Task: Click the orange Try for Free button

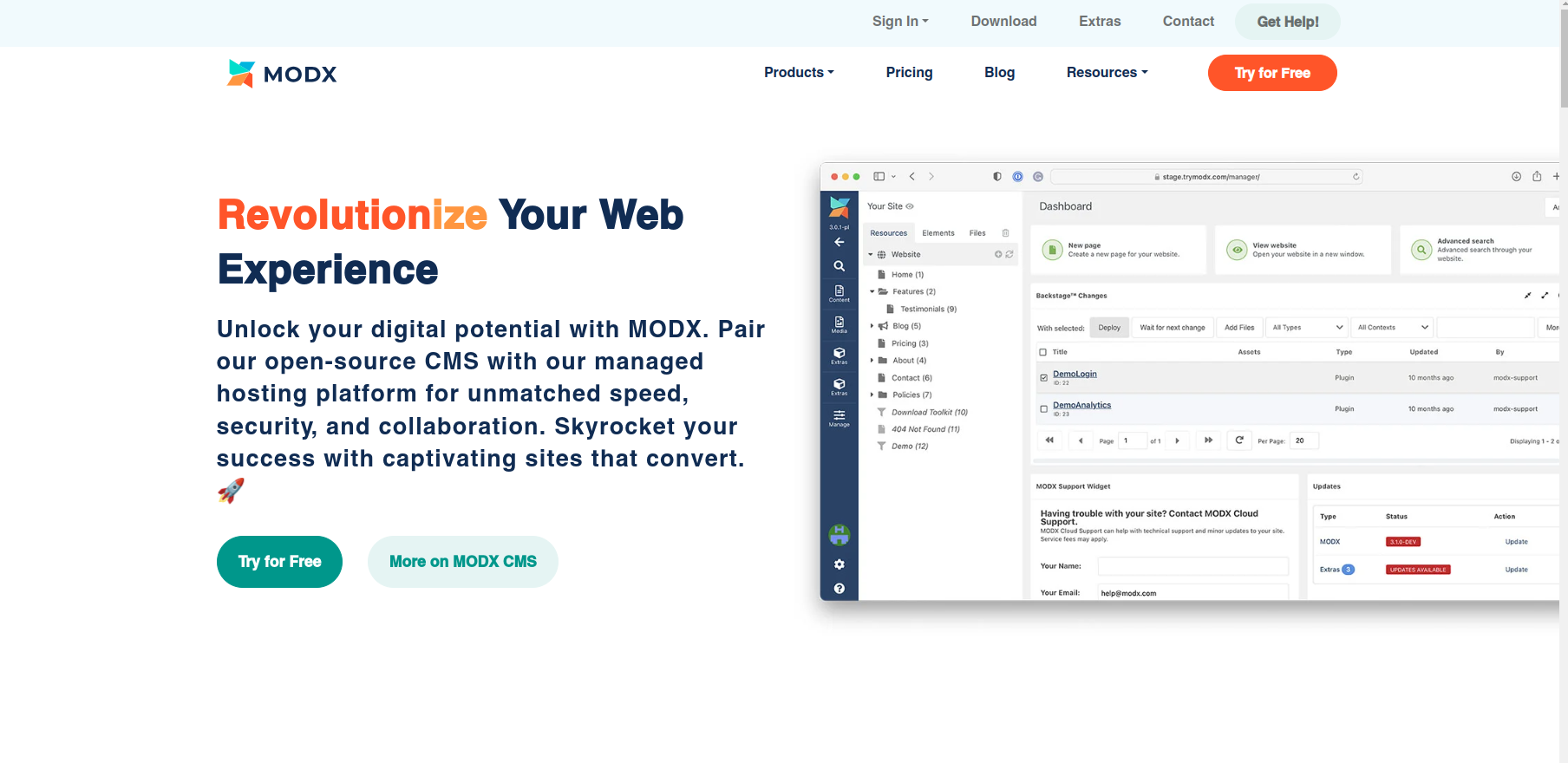Action: tap(1272, 73)
